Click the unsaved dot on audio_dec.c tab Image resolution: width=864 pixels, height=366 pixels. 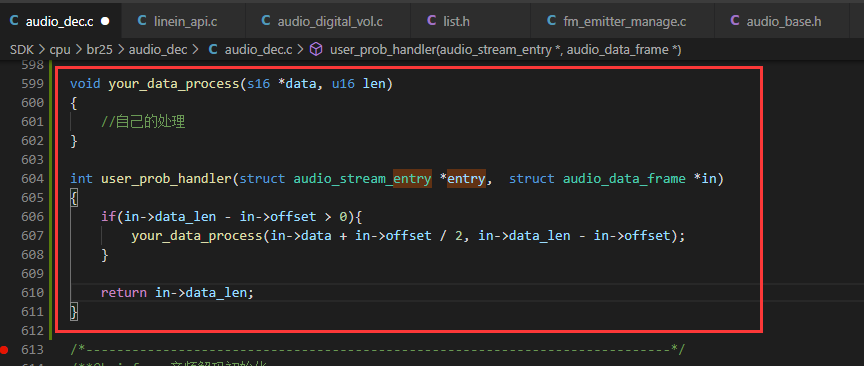(x=105, y=21)
